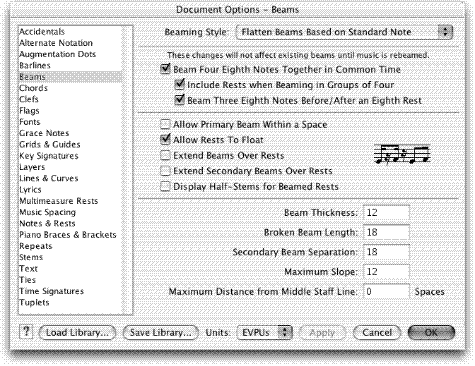Open Grids & Guides options
The width and height of the screenshot is (475, 366).
(70, 144)
